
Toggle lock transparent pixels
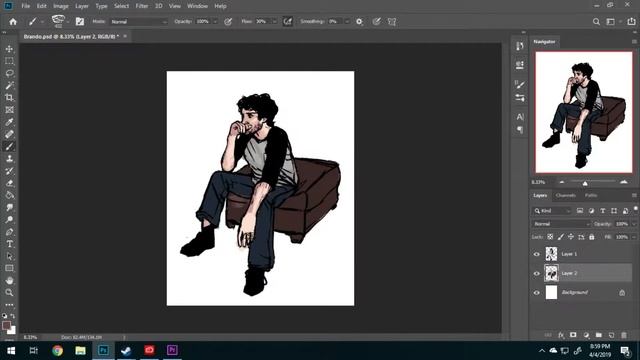550,237
